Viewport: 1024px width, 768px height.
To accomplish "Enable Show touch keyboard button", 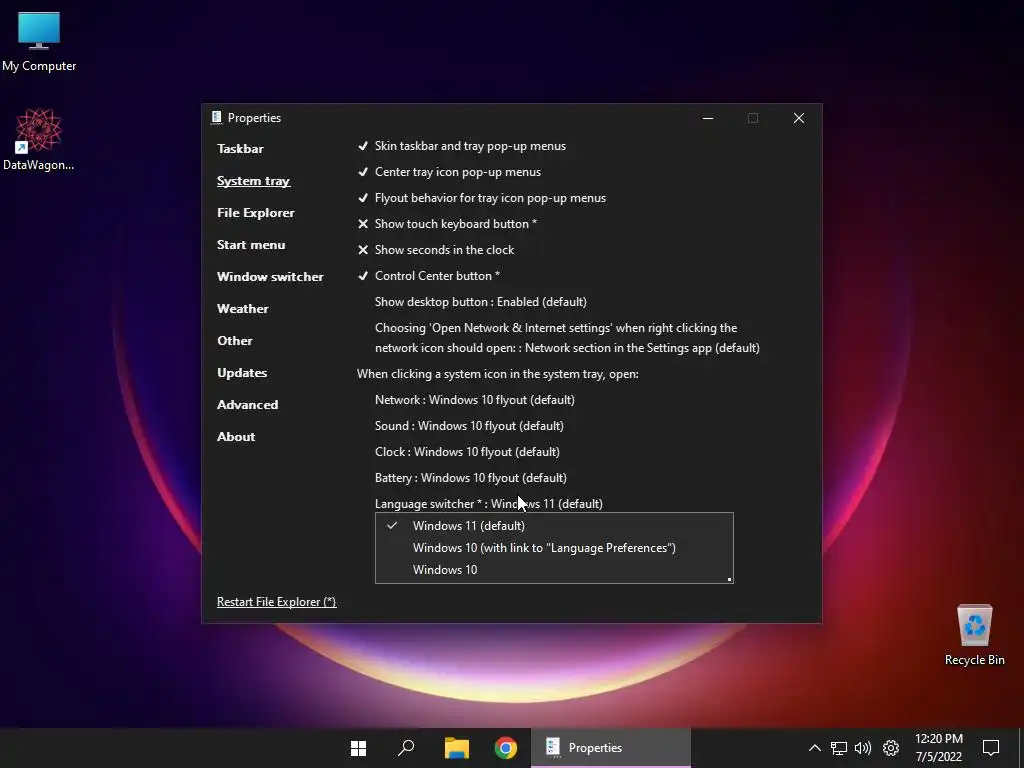I will (x=447, y=224).
